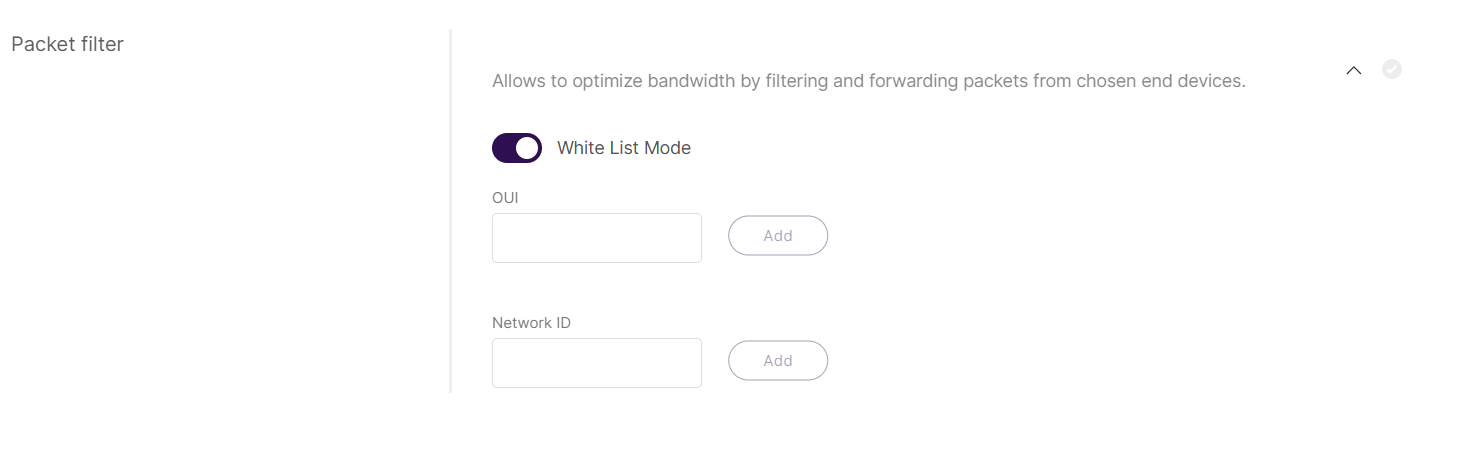
Task: Focus the Network ID input field
Action: pos(597,363)
